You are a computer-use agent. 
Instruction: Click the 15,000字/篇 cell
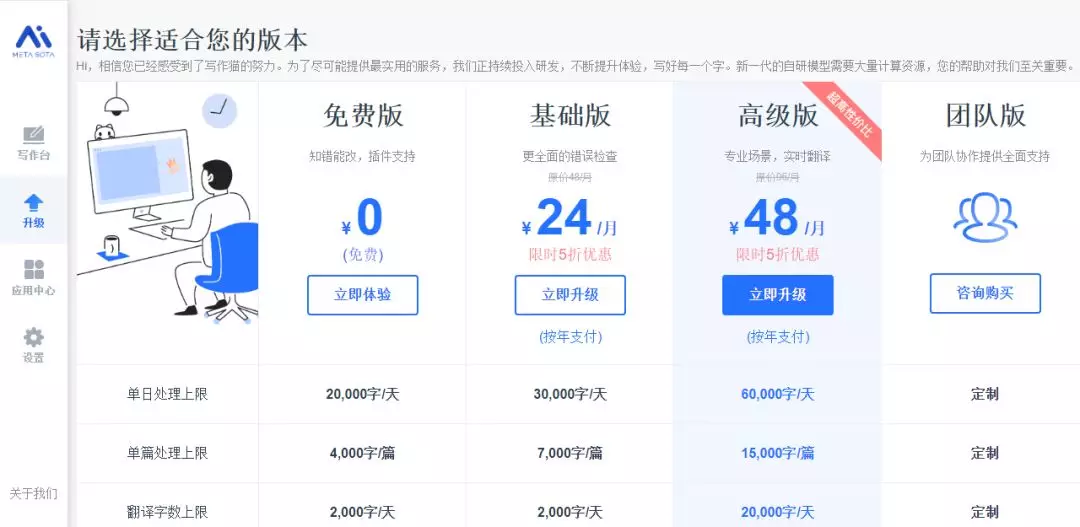tap(778, 453)
